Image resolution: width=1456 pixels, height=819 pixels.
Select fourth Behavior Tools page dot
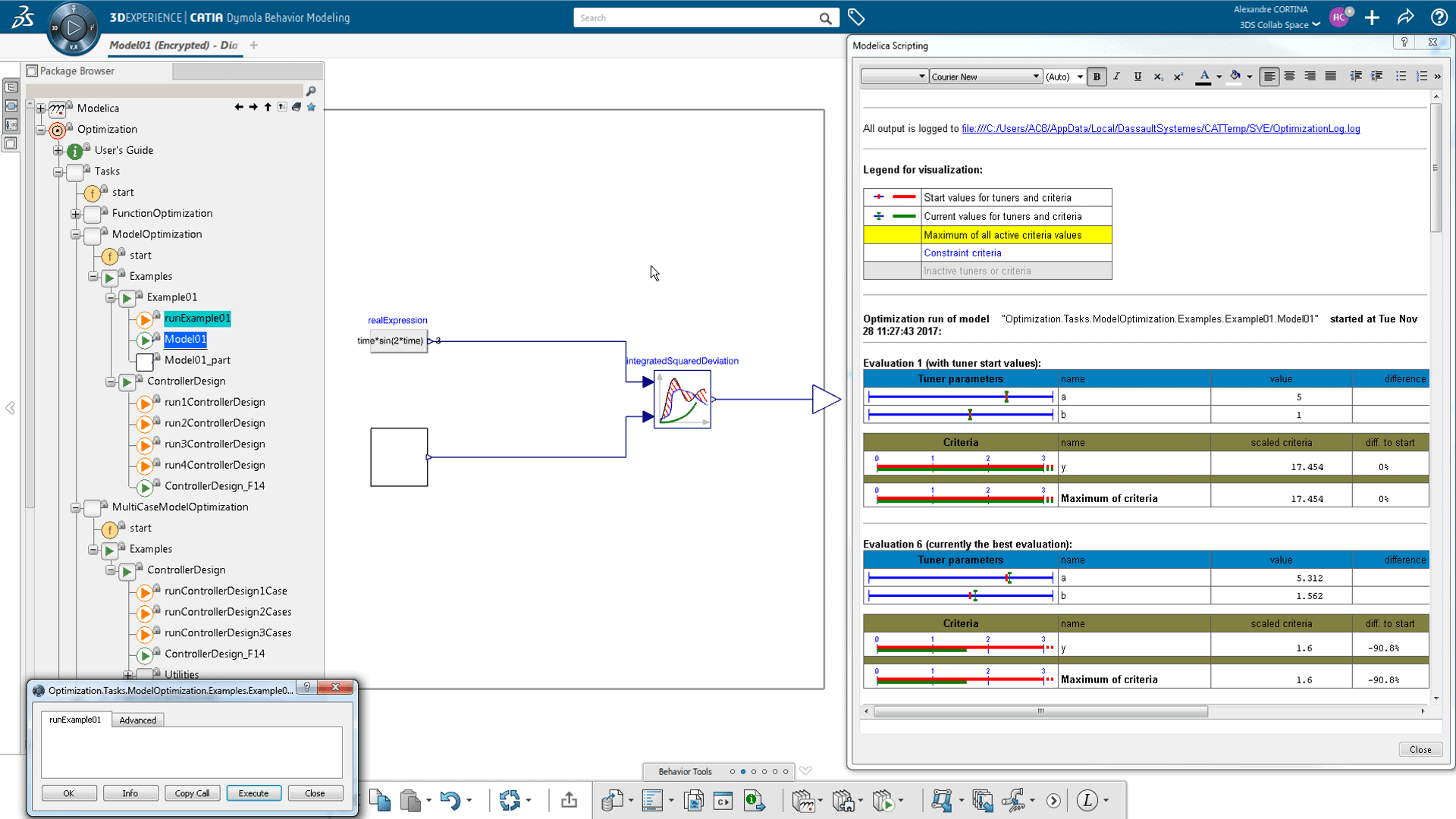[x=764, y=772]
